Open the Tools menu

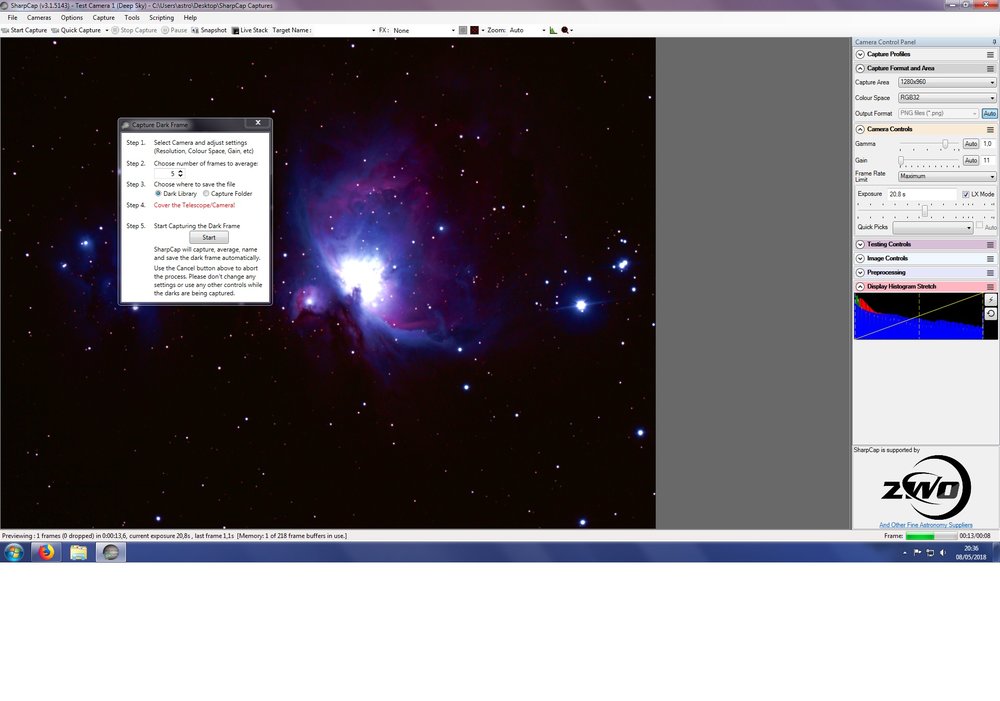132,17
